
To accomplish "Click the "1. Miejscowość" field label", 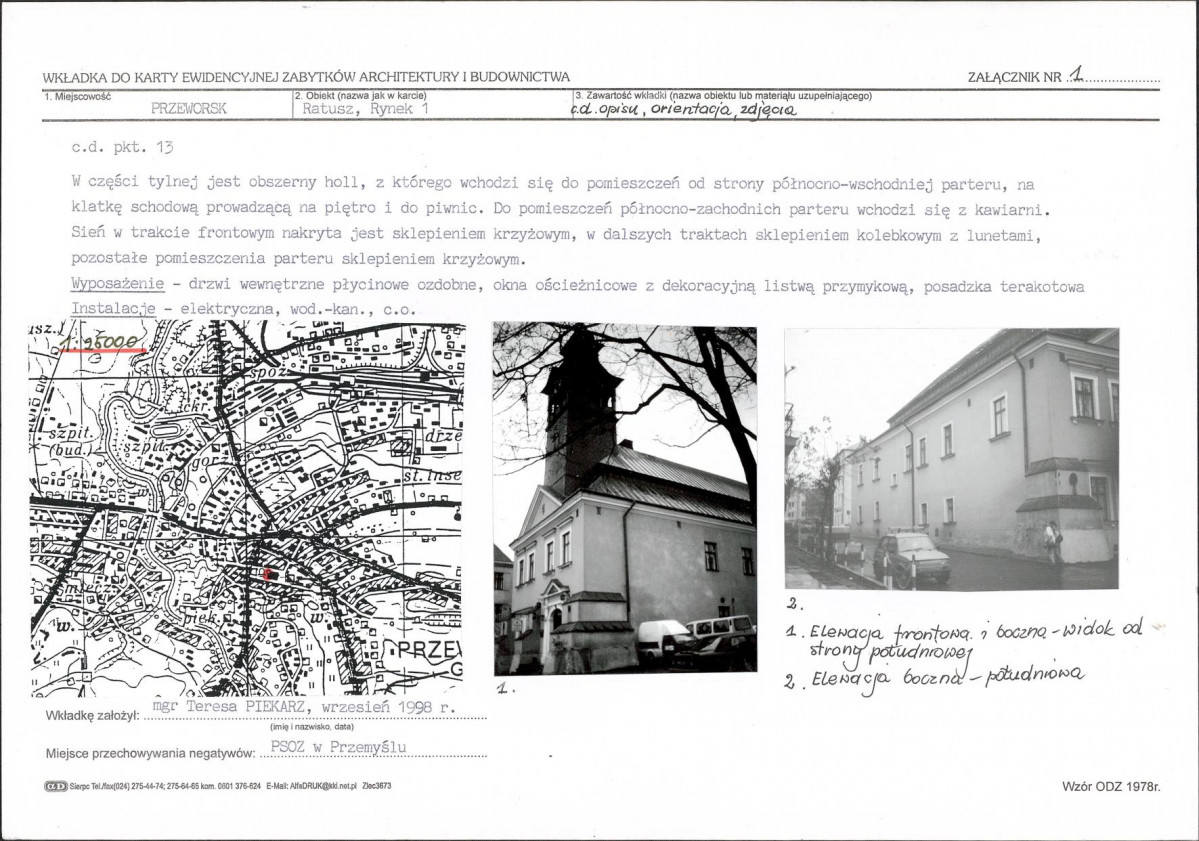I will pyautogui.click(x=77, y=96).
